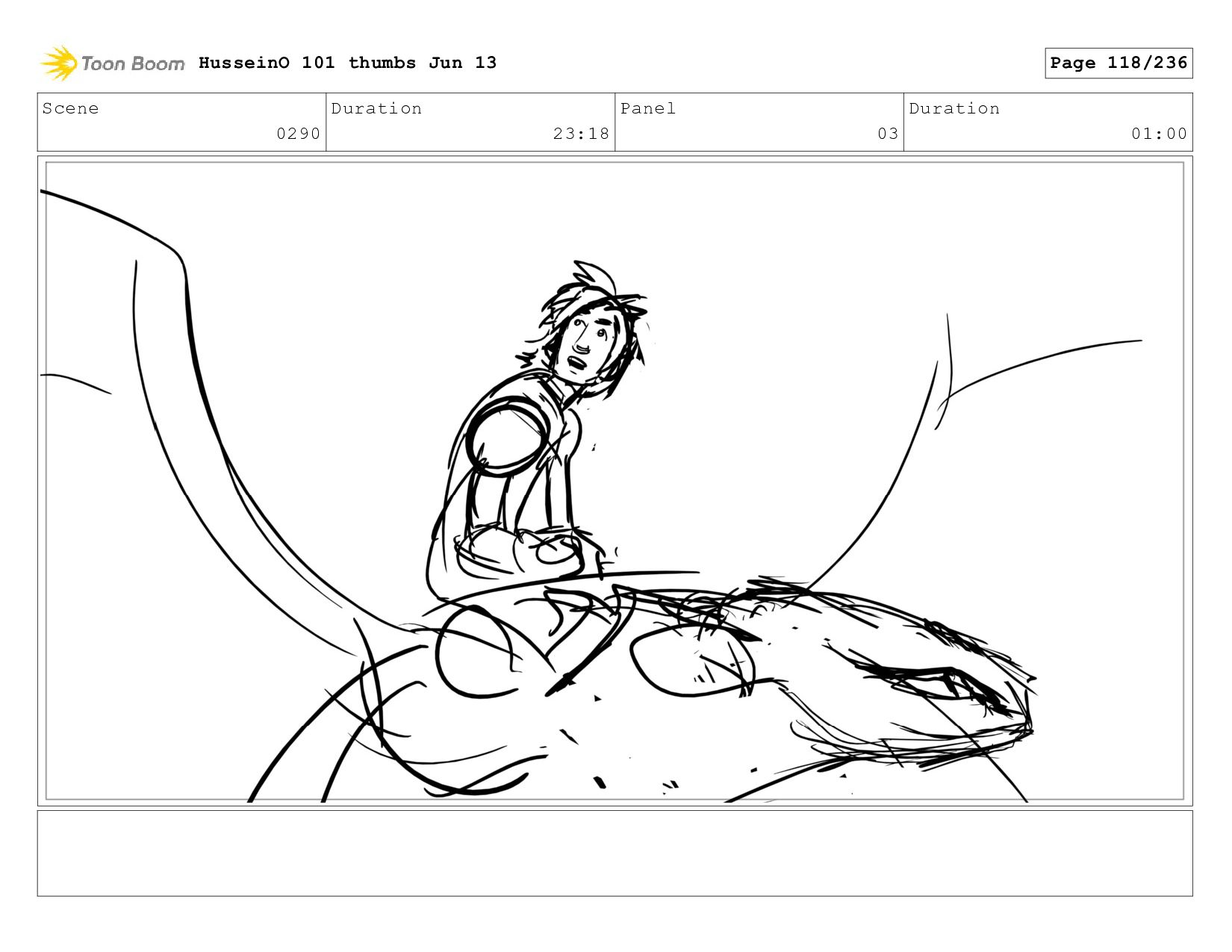This screenshot has width=1232, height=952.
Task: Click the empty notes box below the panel
Action: point(615,853)
